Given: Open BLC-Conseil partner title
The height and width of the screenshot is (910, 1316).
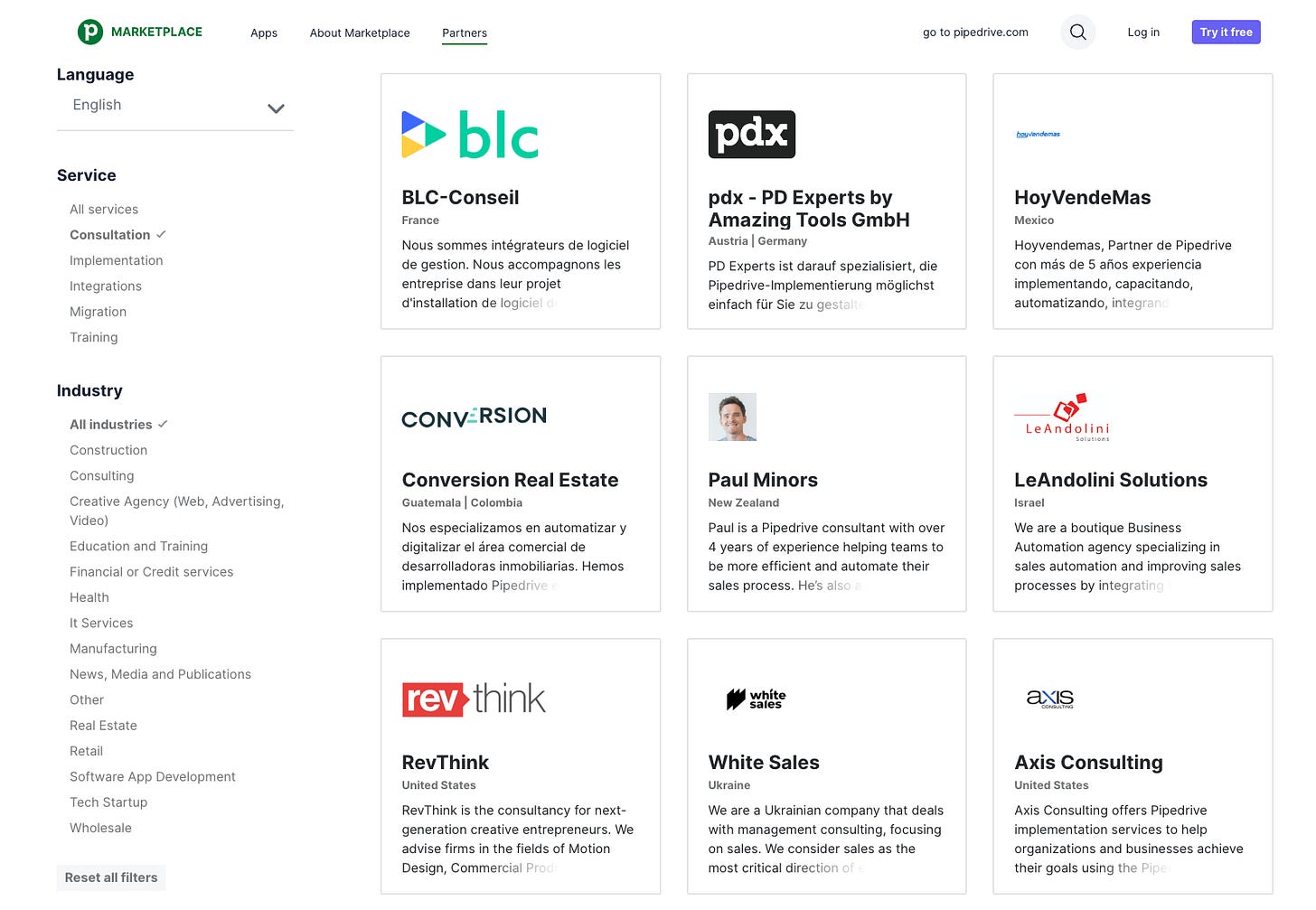Looking at the screenshot, I should coord(460,198).
